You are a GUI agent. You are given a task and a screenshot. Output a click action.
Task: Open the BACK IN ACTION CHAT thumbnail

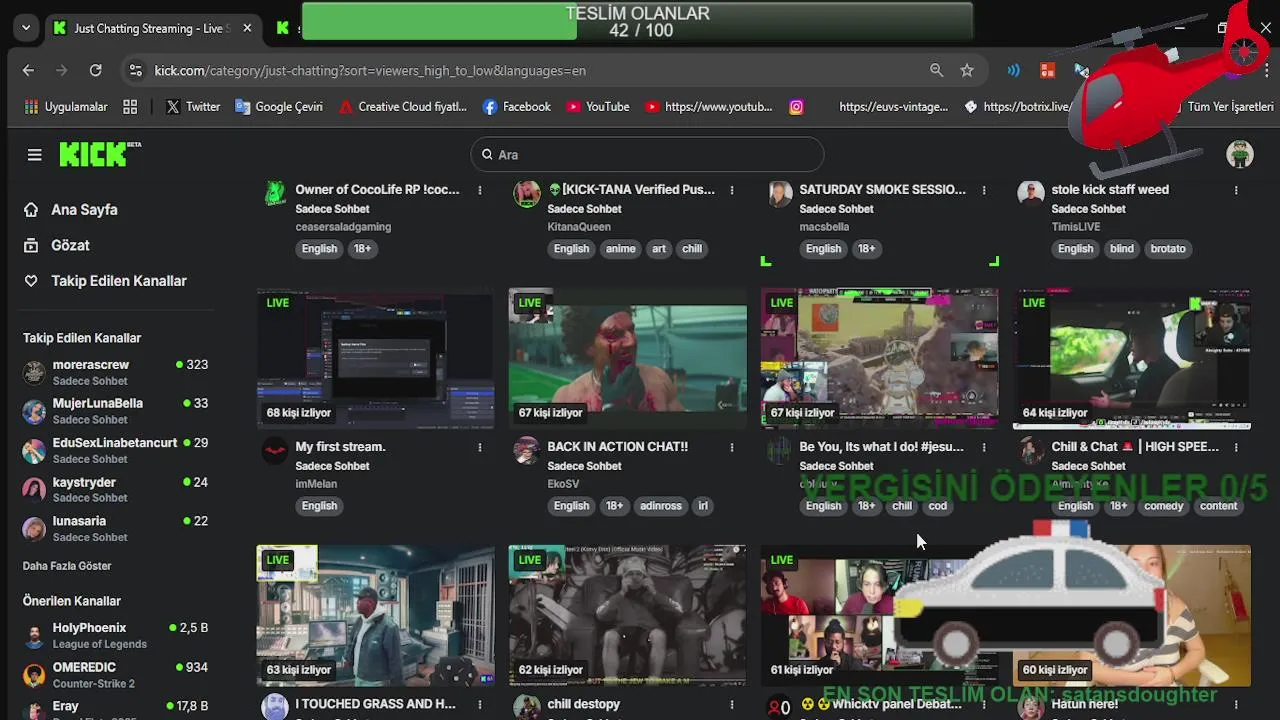coord(627,358)
